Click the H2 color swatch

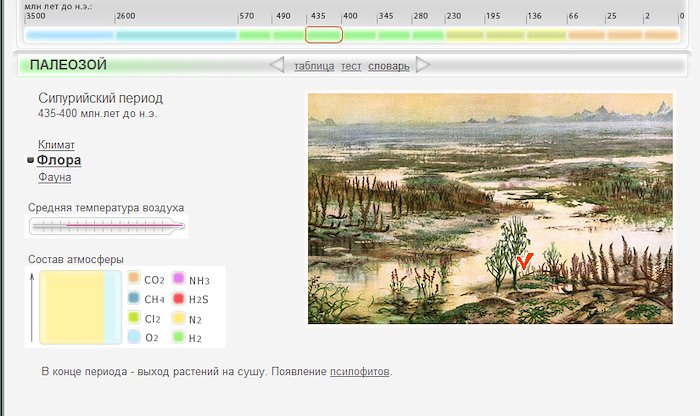point(179,337)
